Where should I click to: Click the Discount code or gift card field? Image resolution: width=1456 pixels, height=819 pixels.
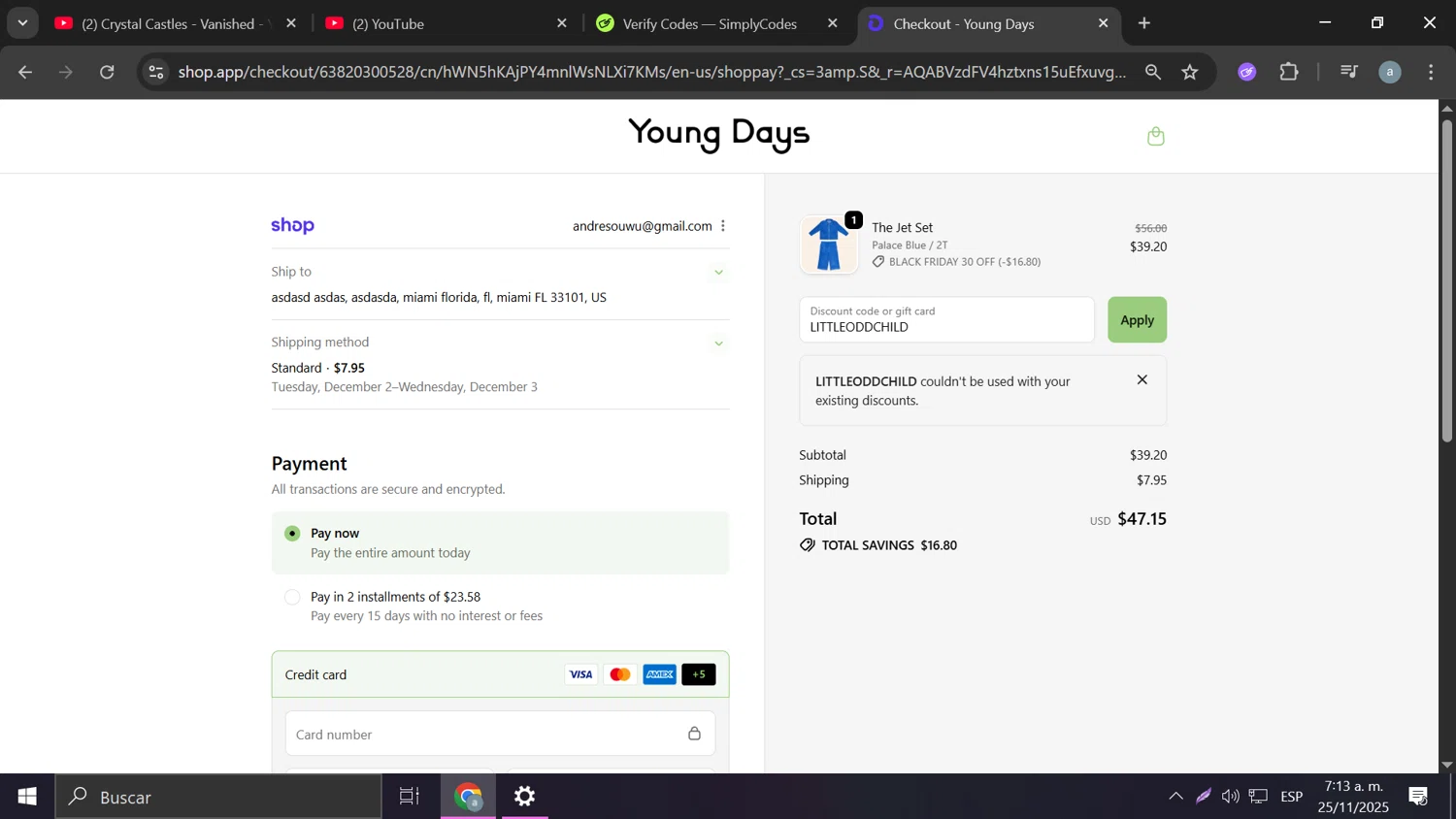click(946, 319)
